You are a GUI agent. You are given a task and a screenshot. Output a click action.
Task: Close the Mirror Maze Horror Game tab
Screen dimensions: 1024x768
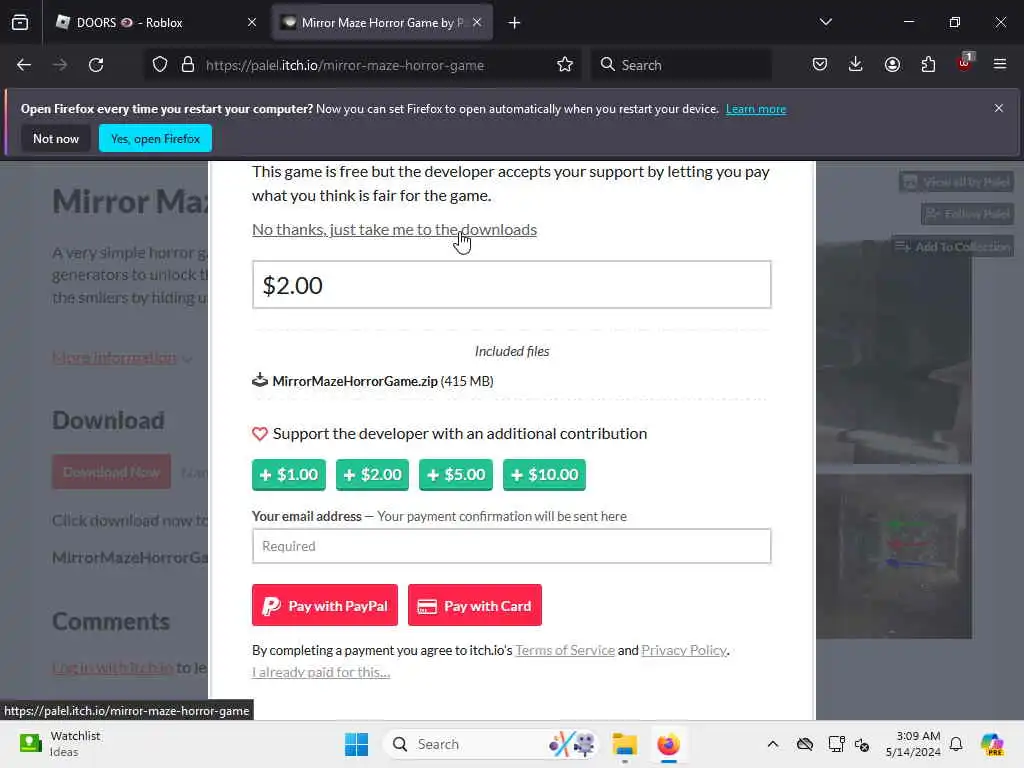pos(477,22)
